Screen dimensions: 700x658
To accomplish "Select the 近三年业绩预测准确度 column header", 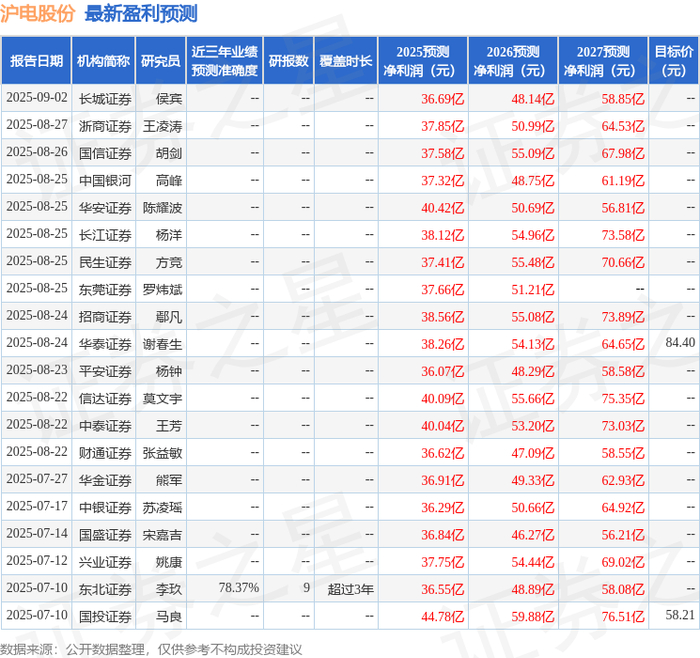I will 225,61.
